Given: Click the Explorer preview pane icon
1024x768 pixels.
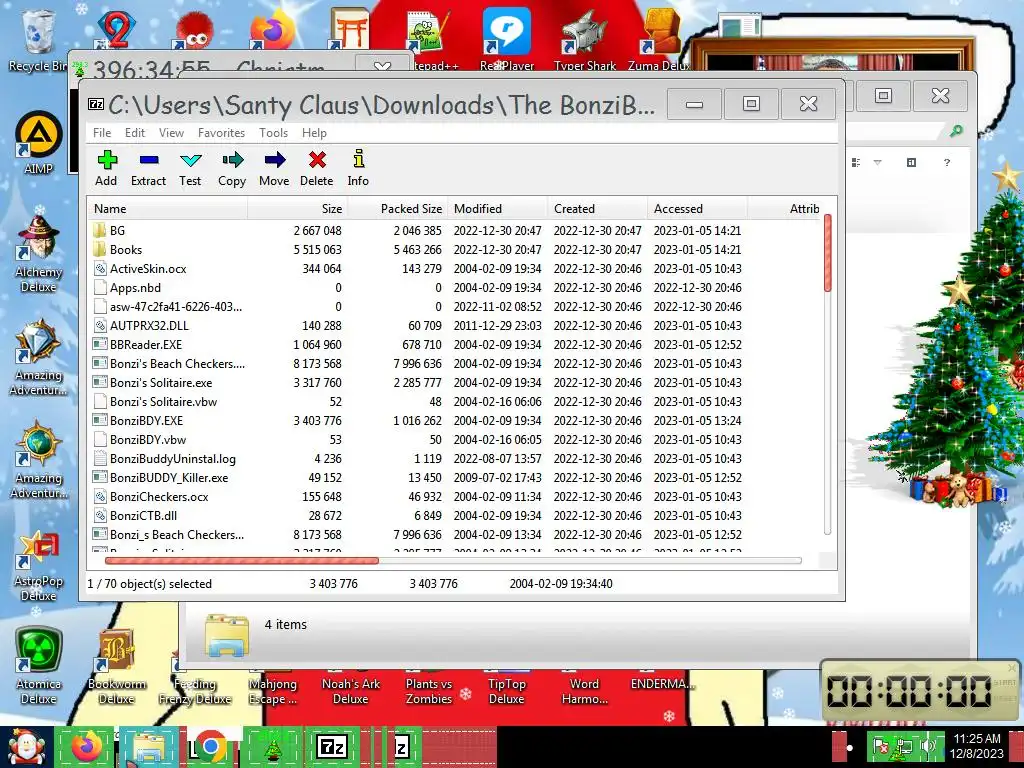Looking at the screenshot, I should tap(912, 163).
